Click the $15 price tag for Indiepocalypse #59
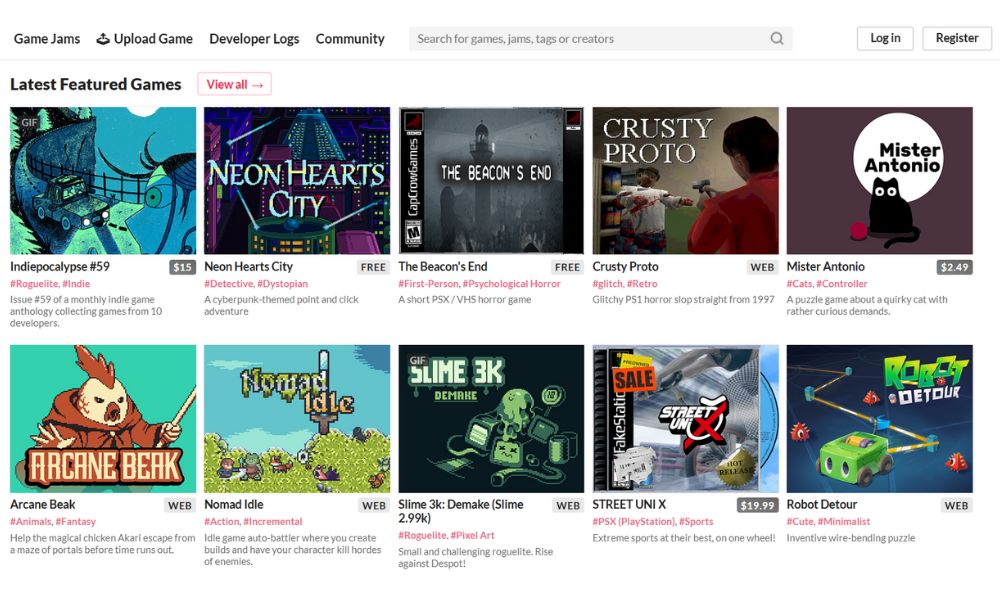The image size is (1000, 600). point(182,267)
